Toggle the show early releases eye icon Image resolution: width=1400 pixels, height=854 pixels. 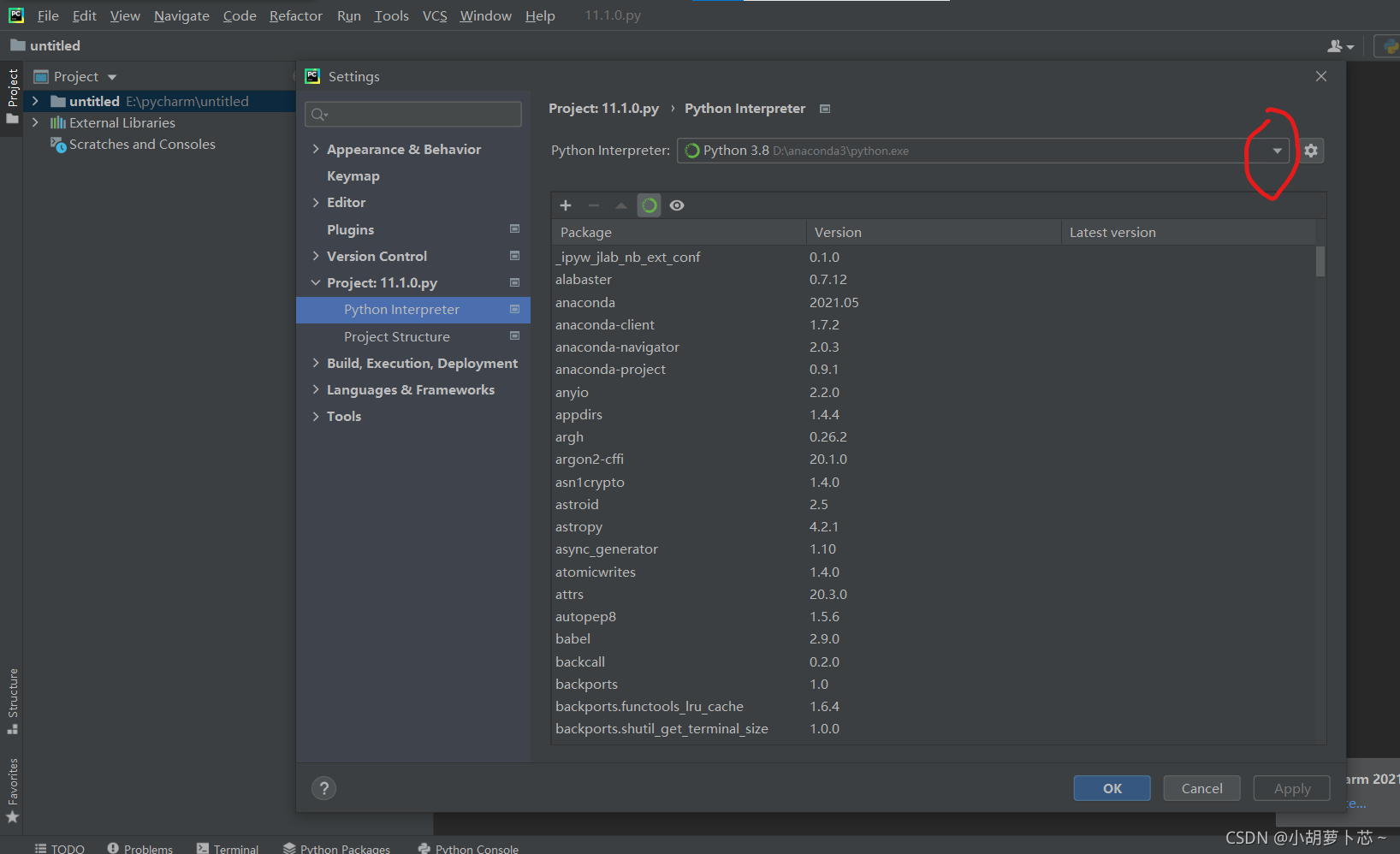[677, 205]
